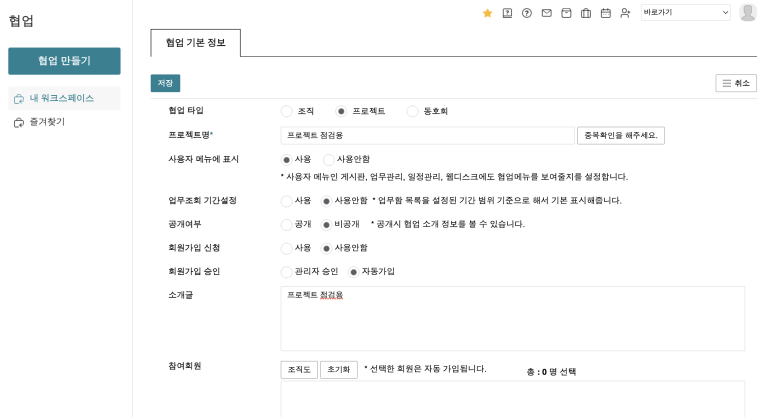Open the briefcase icon in top bar
Screen dimensions: 773x417
(586, 13)
